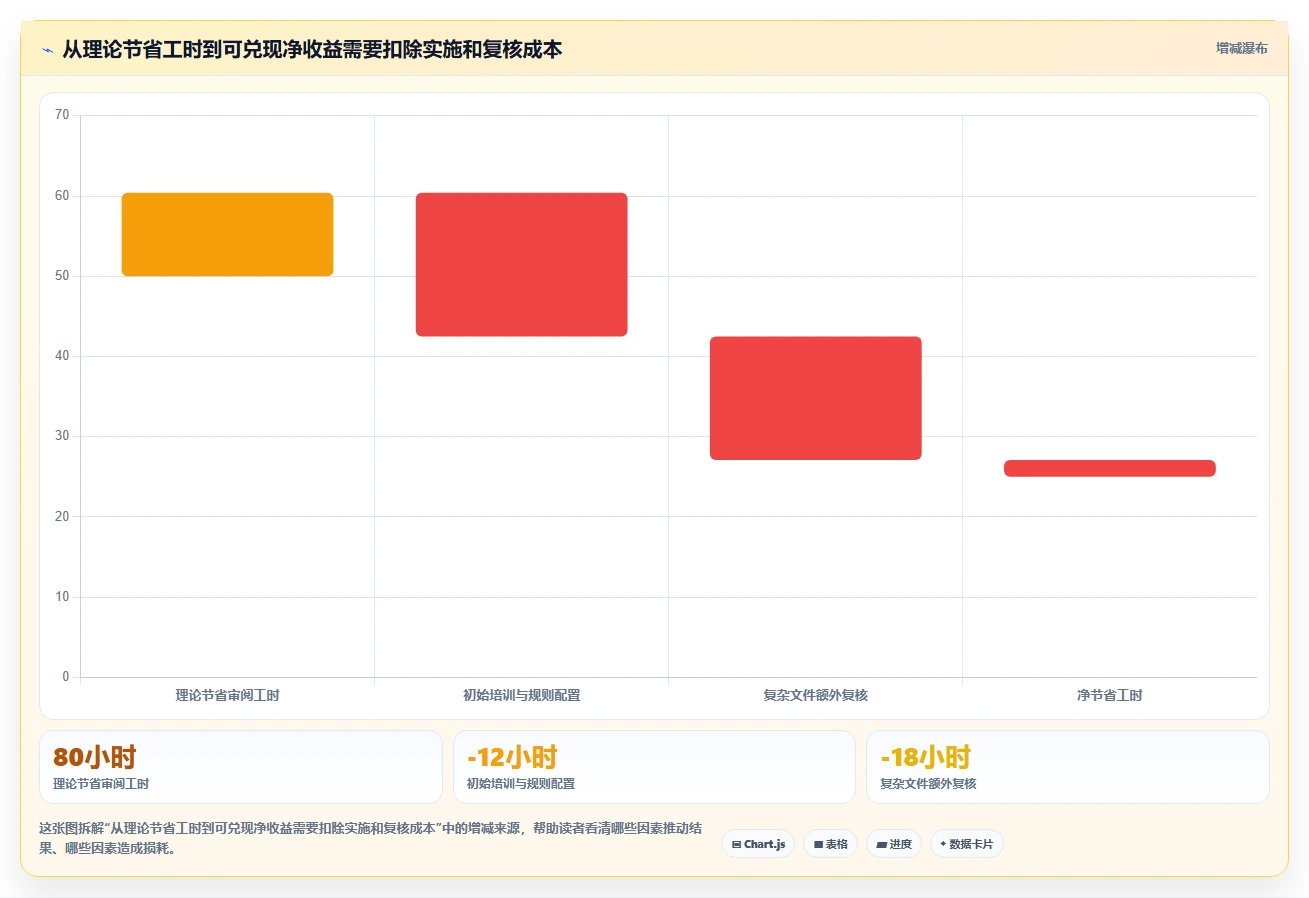This screenshot has height=898, width=1309.
Task: Click the y-axis value 0
Action: click(x=66, y=677)
